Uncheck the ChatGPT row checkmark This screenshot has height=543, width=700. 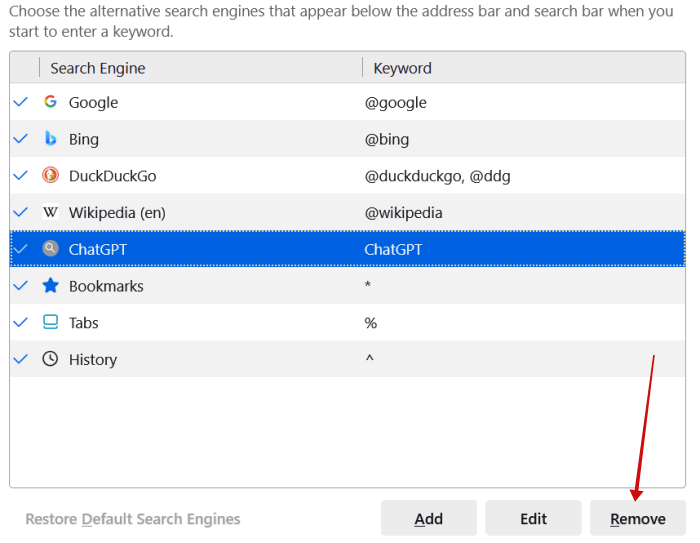(x=21, y=249)
